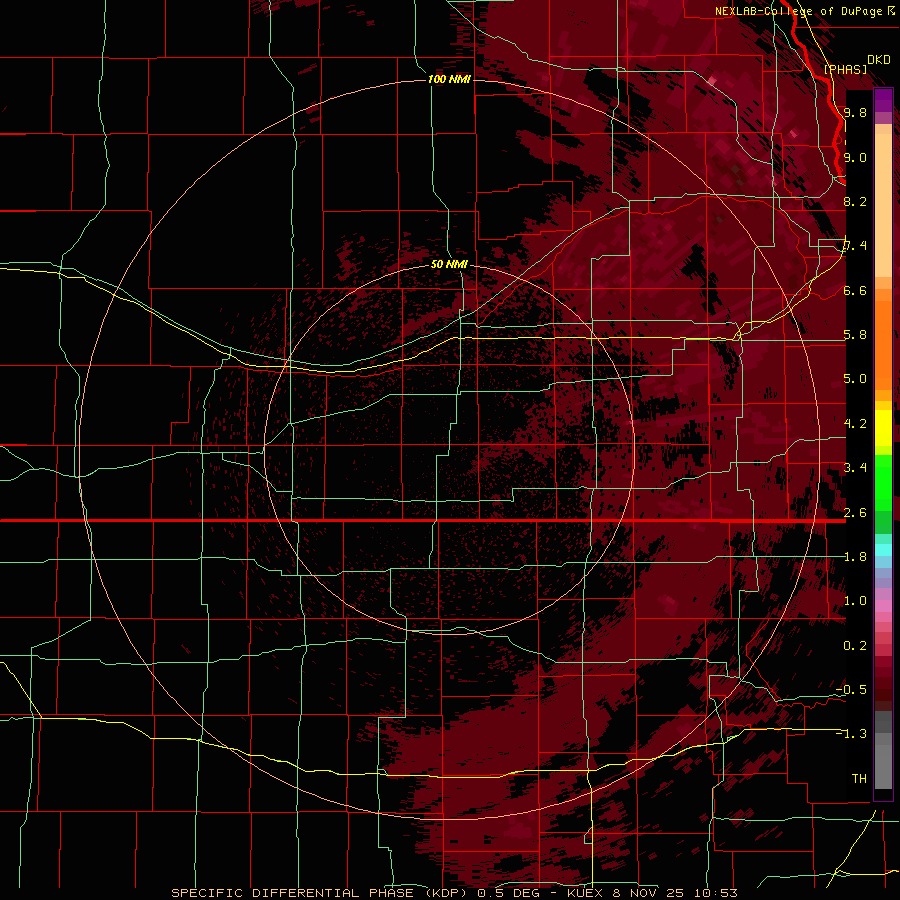Click the cyan swatch on the color bar
Screen dimensions: 900x900
point(883,550)
